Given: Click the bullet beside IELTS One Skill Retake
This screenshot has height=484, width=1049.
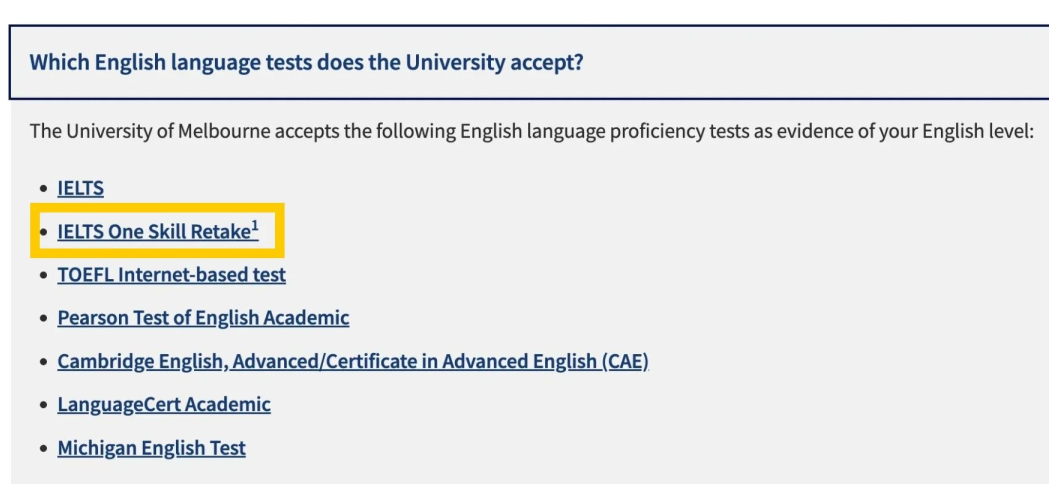Looking at the screenshot, I should 42,233.
